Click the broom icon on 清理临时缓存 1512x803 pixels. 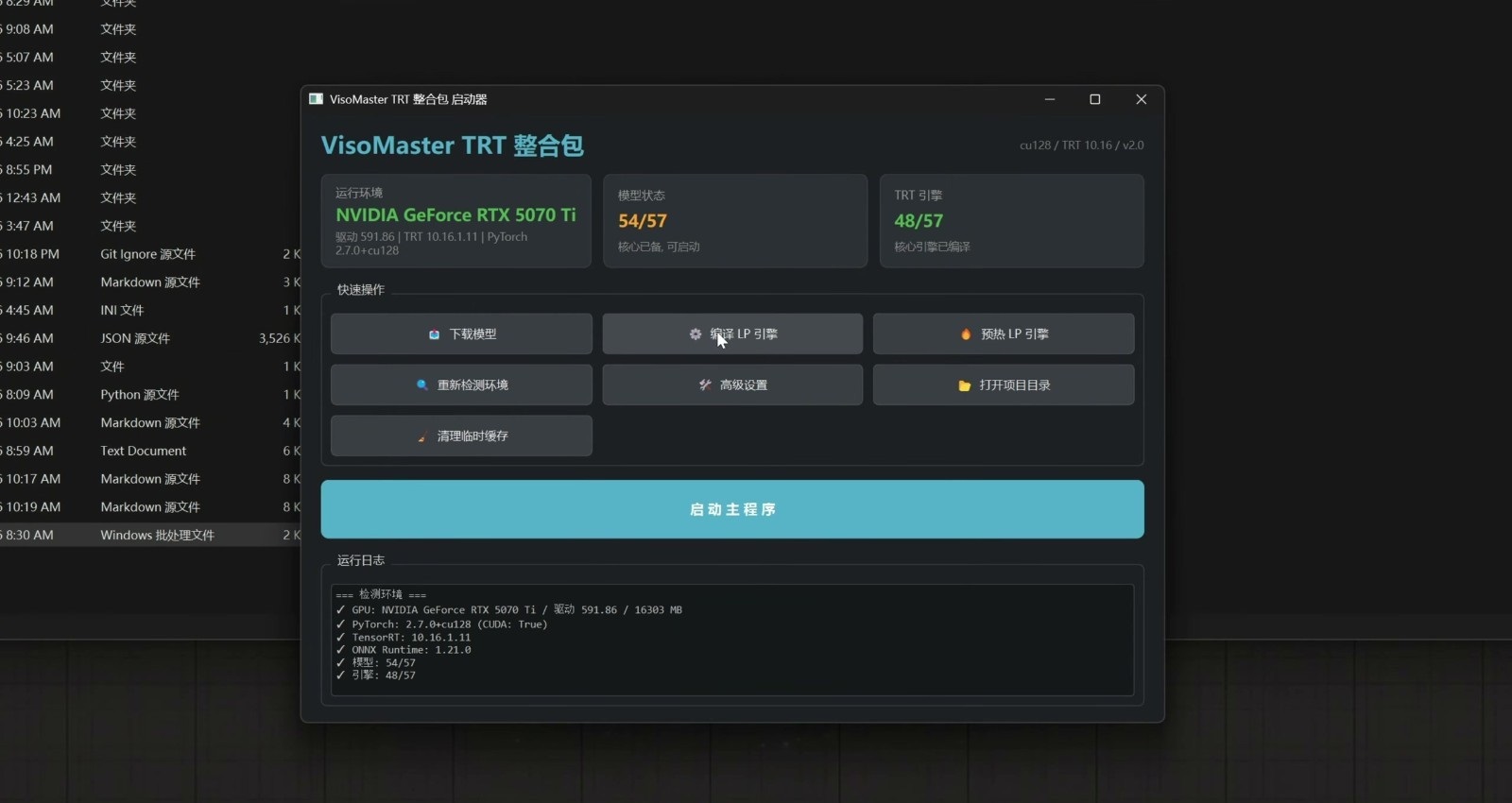click(422, 436)
